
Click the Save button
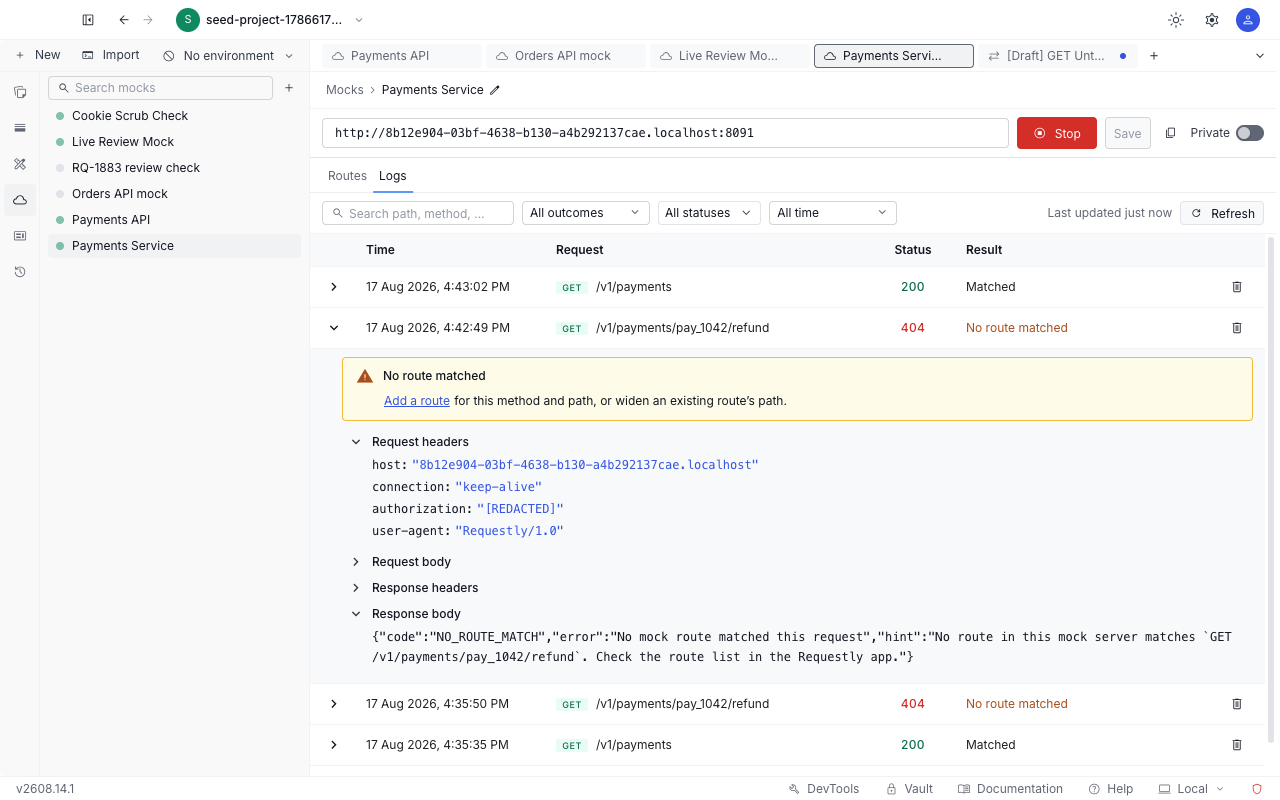pyautogui.click(x=1128, y=133)
